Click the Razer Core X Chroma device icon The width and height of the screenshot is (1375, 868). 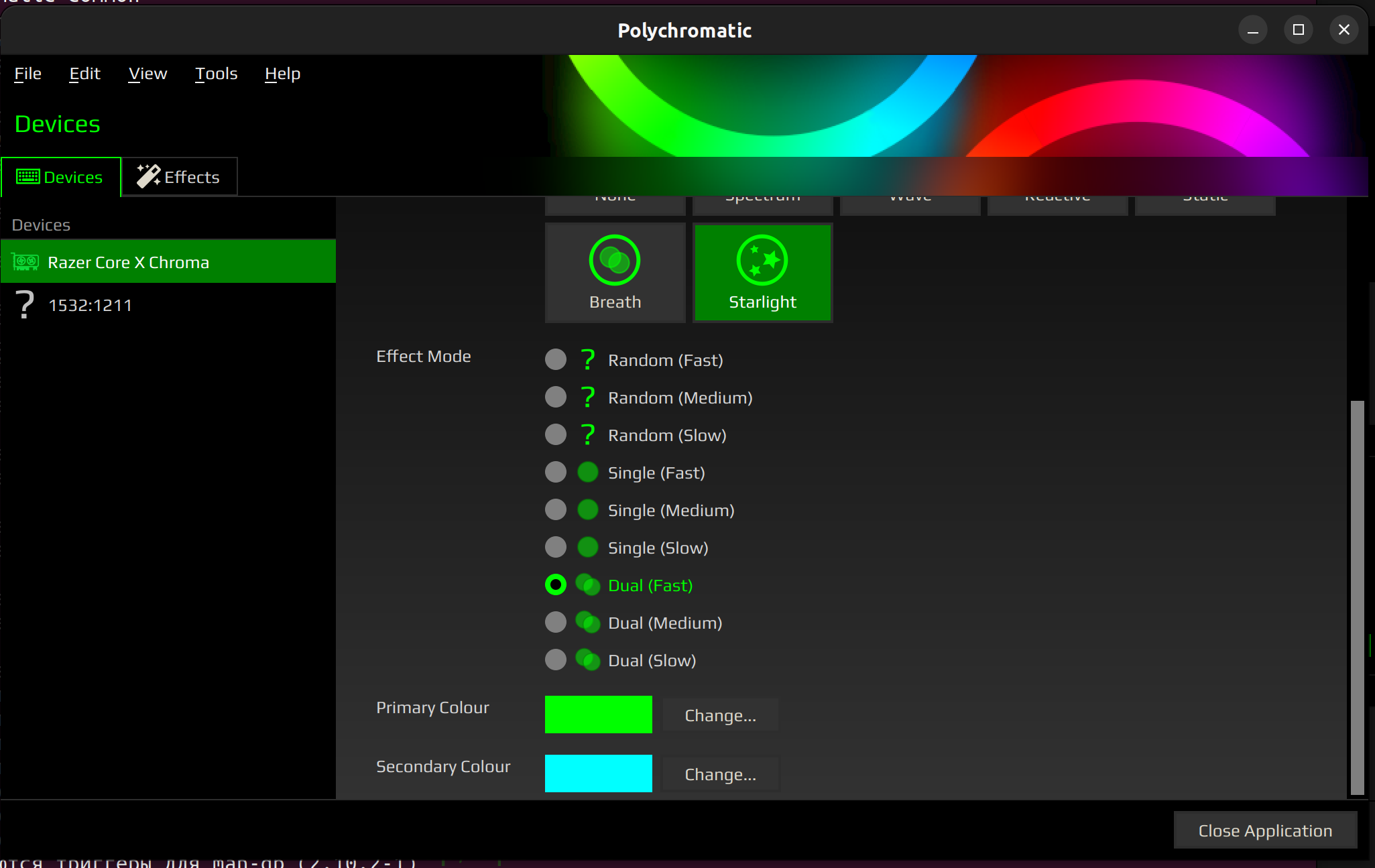point(25,262)
